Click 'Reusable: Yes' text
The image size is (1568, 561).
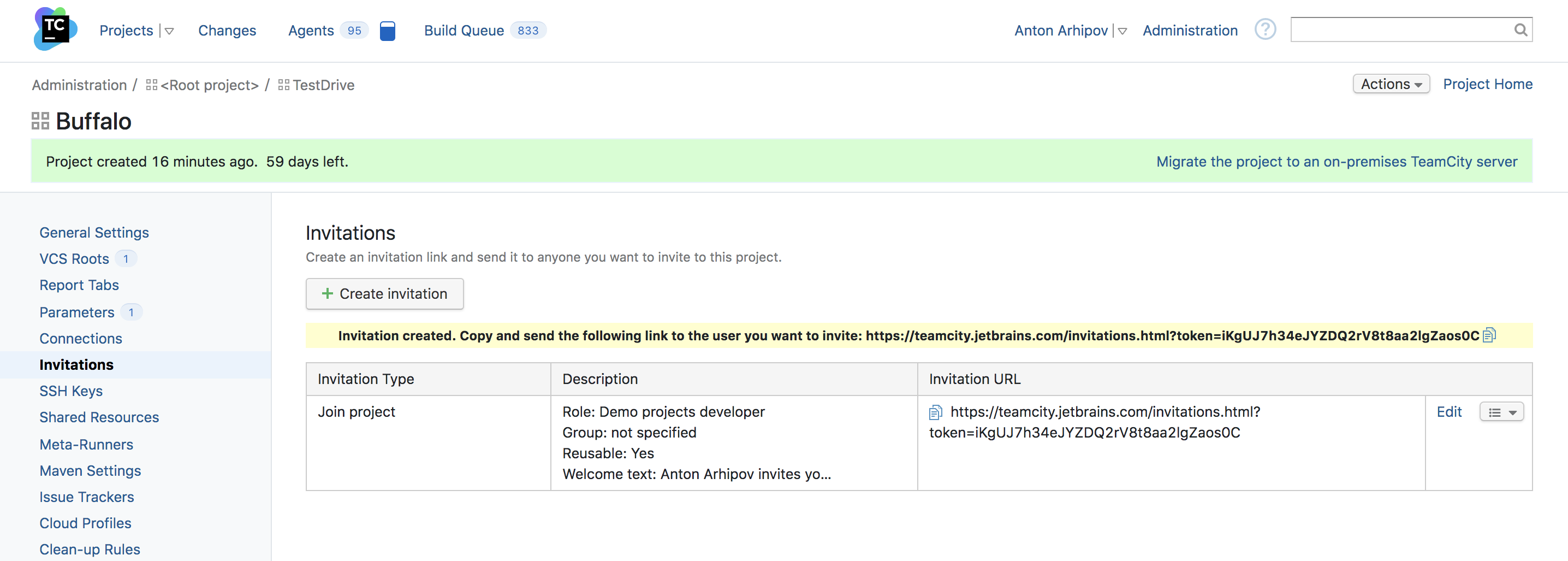[x=608, y=453]
